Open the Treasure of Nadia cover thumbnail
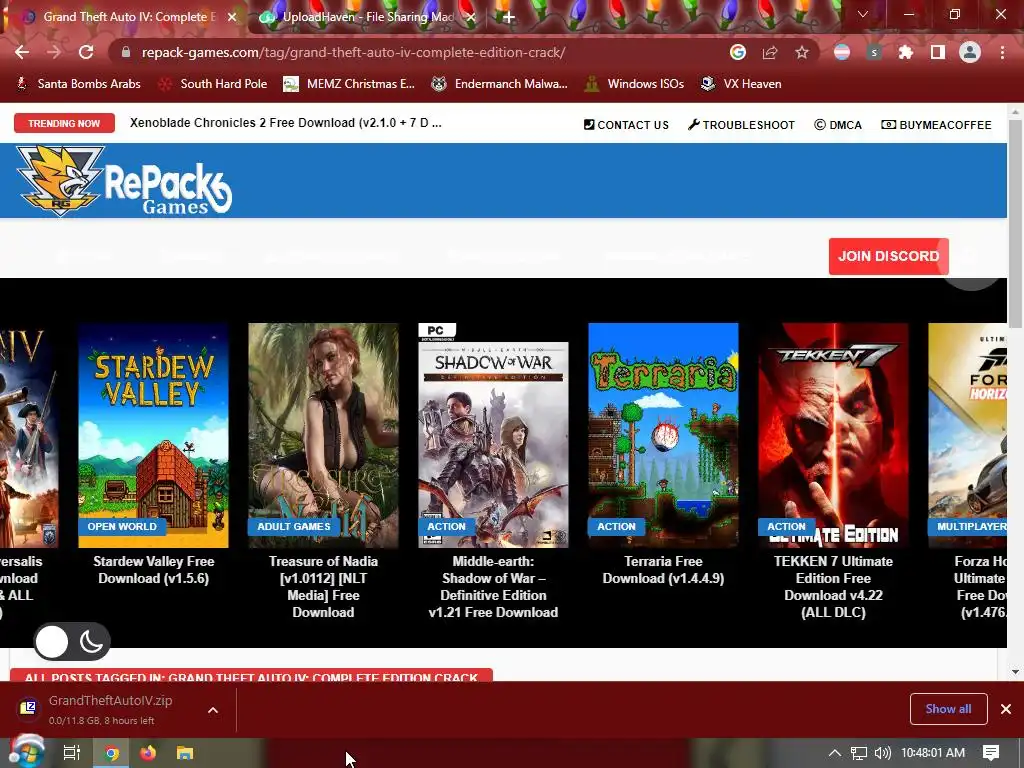1024x768 pixels. pyautogui.click(x=323, y=435)
